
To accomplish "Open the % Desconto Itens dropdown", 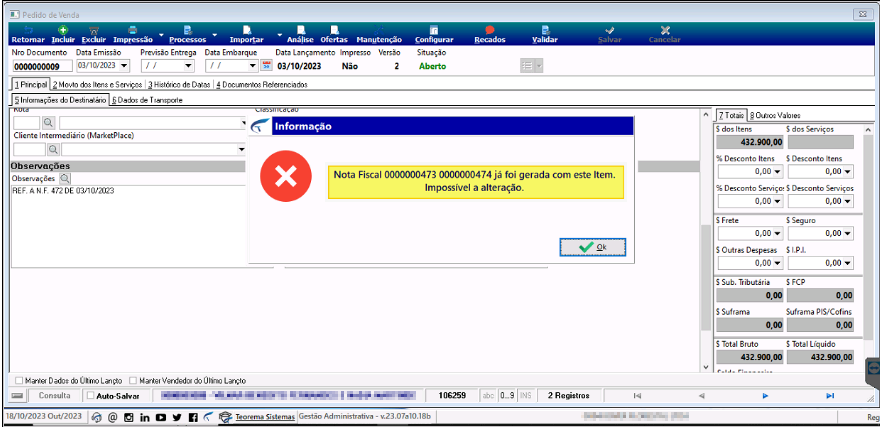I will [777, 172].
